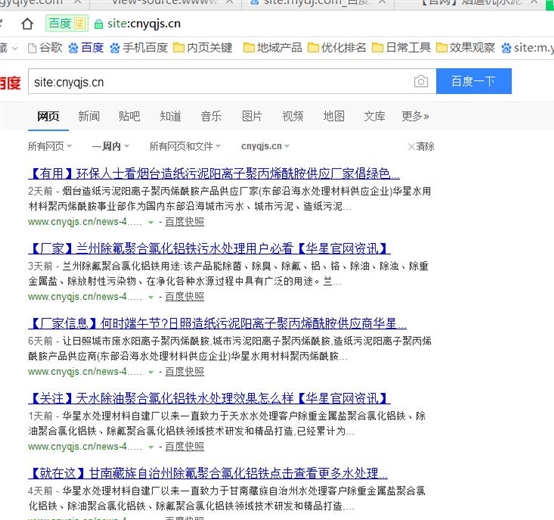Select the 网页 tab
The height and width of the screenshot is (520, 554).
[x=48, y=116]
